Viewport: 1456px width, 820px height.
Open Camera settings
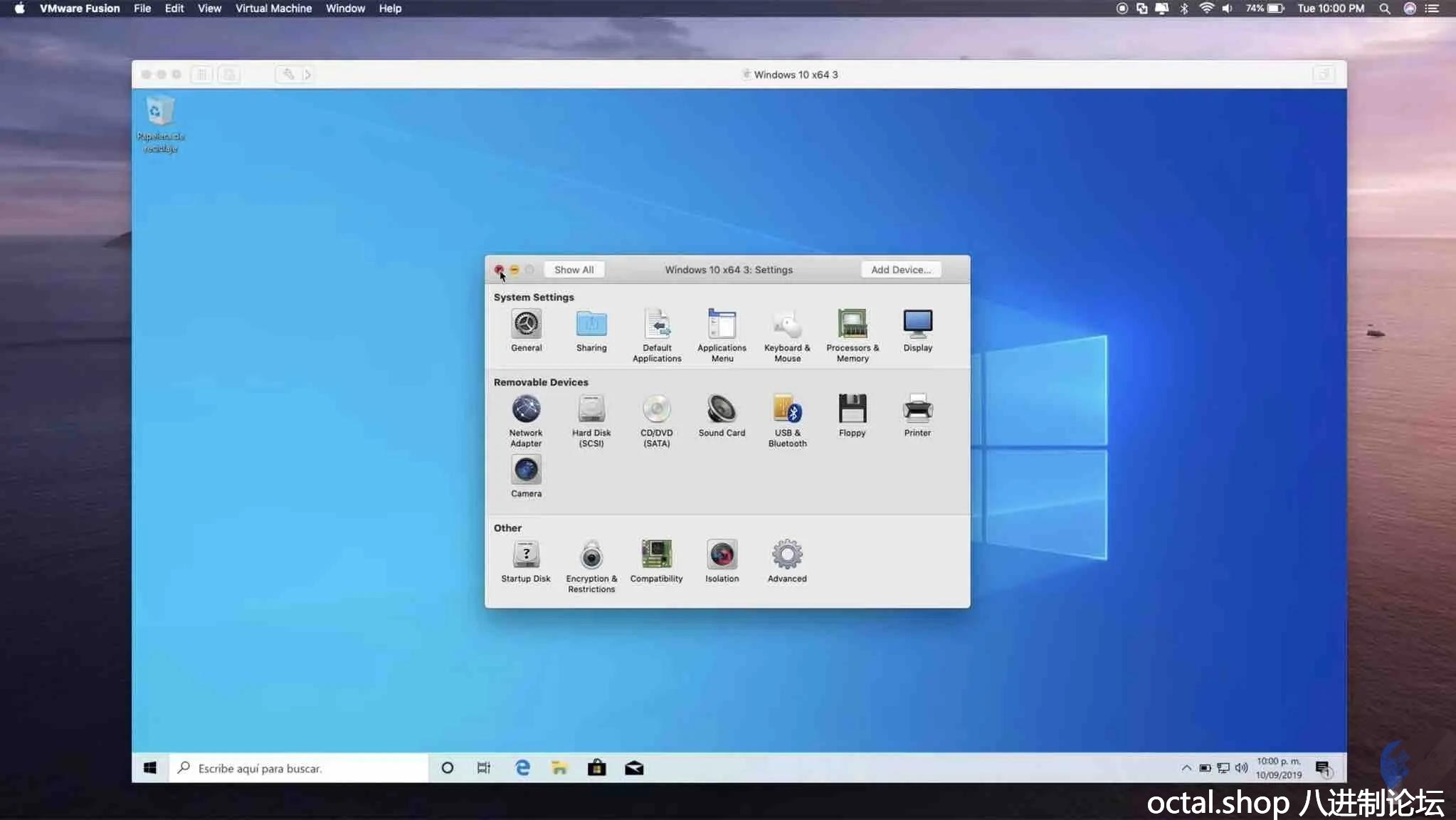tap(526, 475)
